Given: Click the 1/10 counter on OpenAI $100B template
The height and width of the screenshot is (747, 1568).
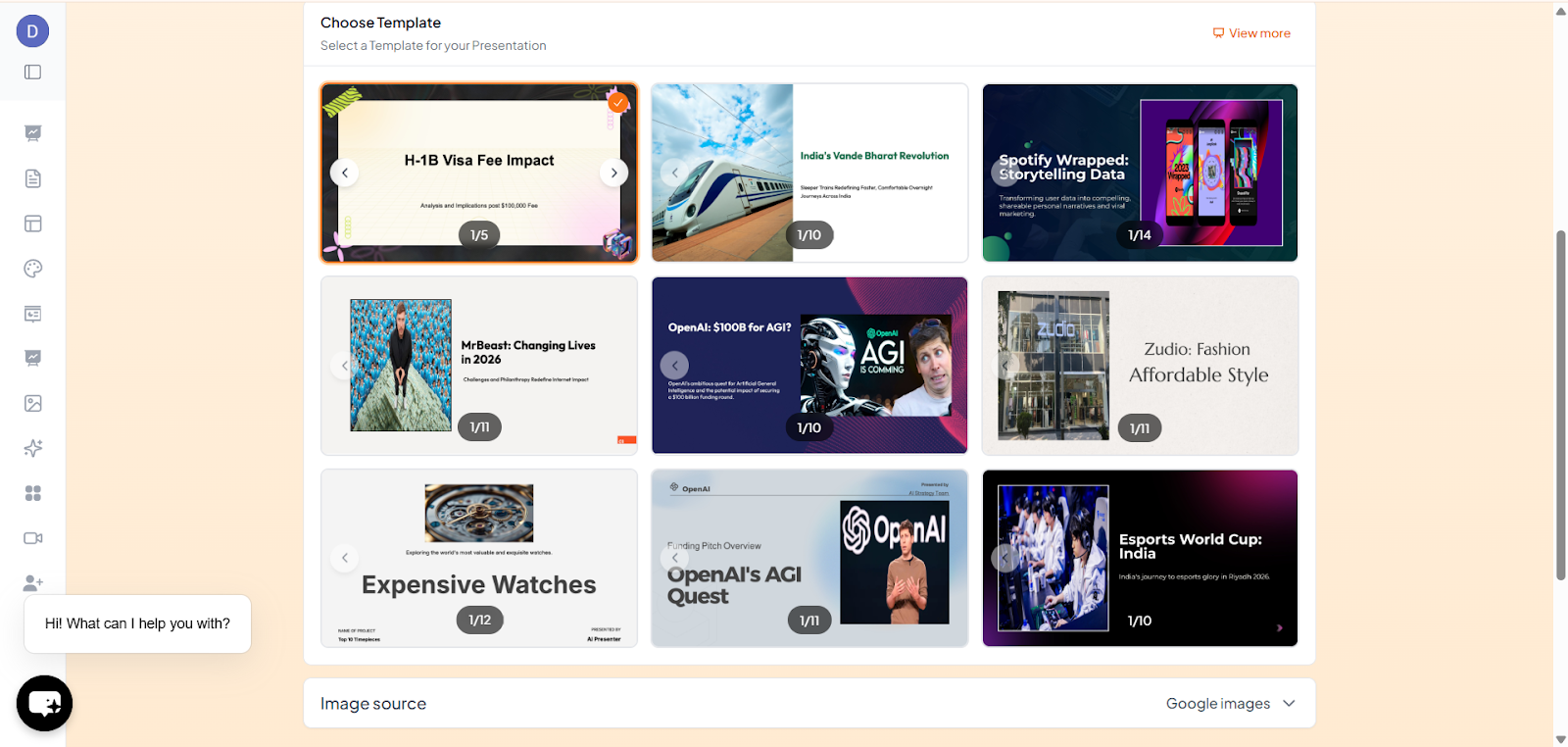Looking at the screenshot, I should coord(809,428).
